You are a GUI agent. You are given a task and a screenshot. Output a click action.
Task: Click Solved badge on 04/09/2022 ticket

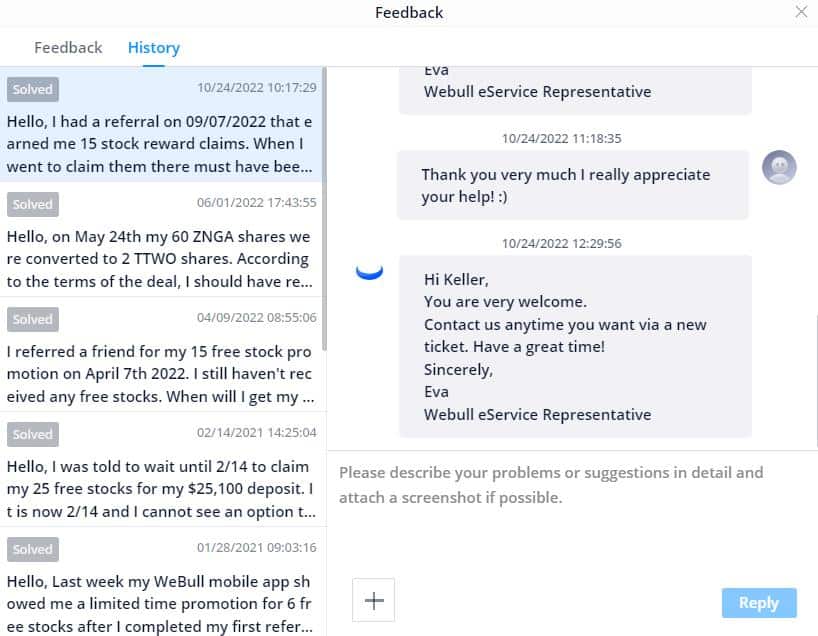[33, 319]
